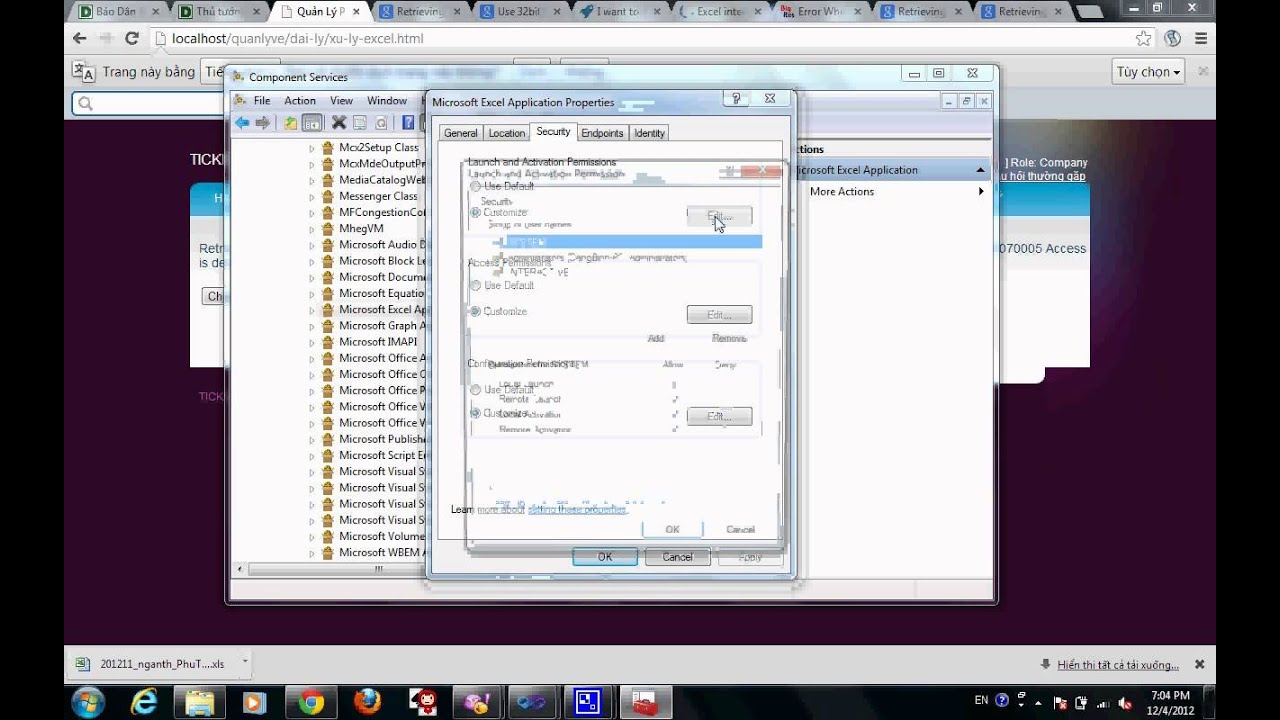
Task: Click the Up one level folder icon
Action: pyautogui.click(x=290, y=123)
